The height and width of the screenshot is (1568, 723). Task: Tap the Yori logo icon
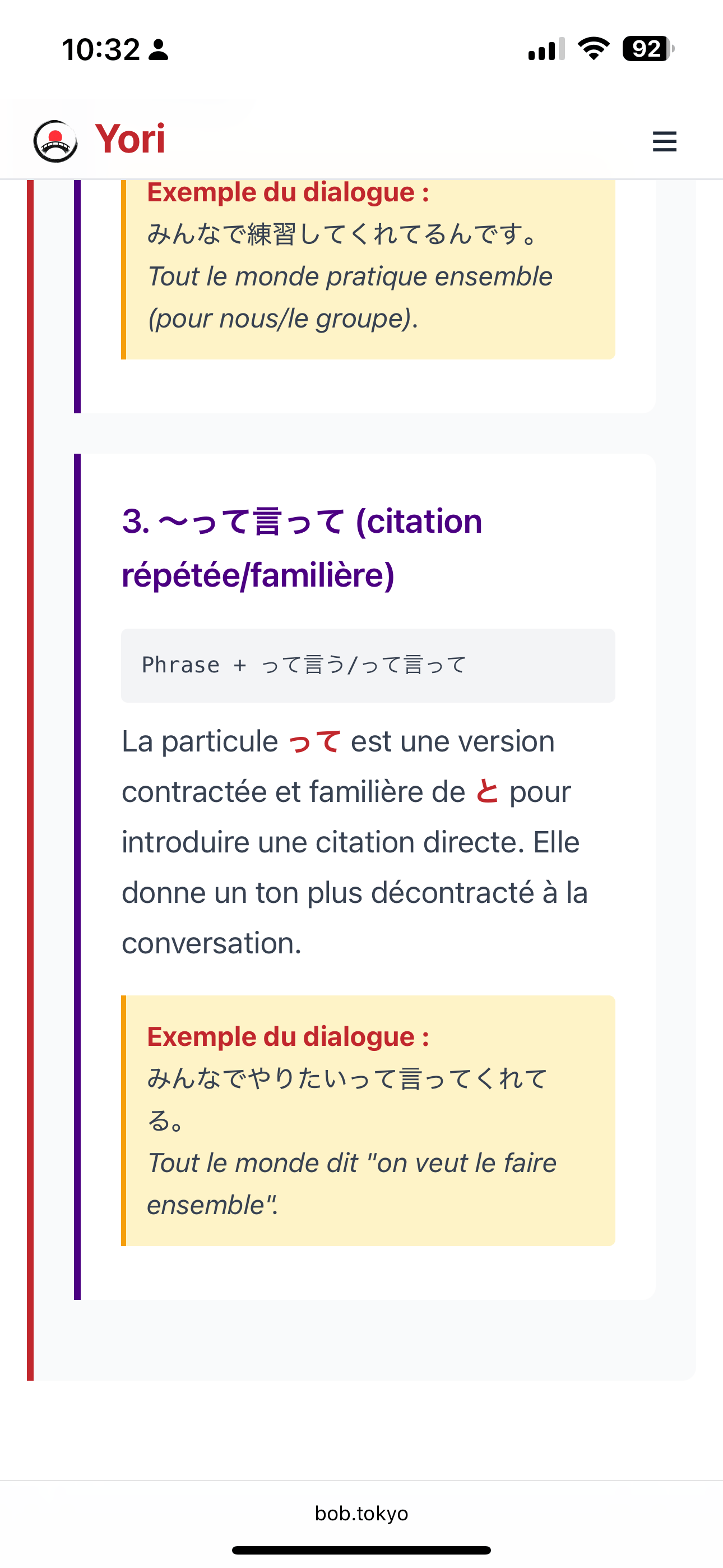pos(55,141)
